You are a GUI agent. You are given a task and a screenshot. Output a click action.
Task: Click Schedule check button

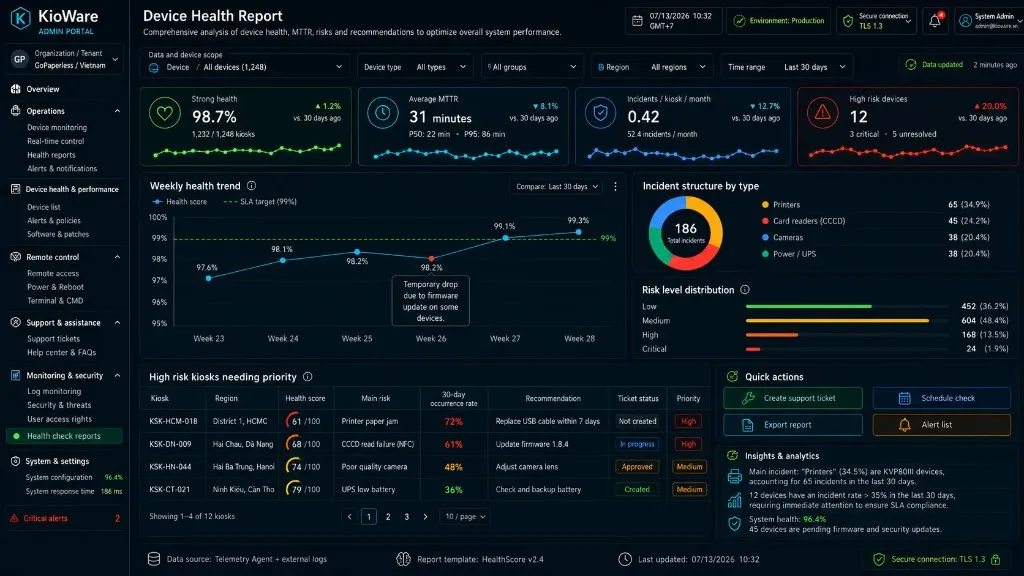941,398
